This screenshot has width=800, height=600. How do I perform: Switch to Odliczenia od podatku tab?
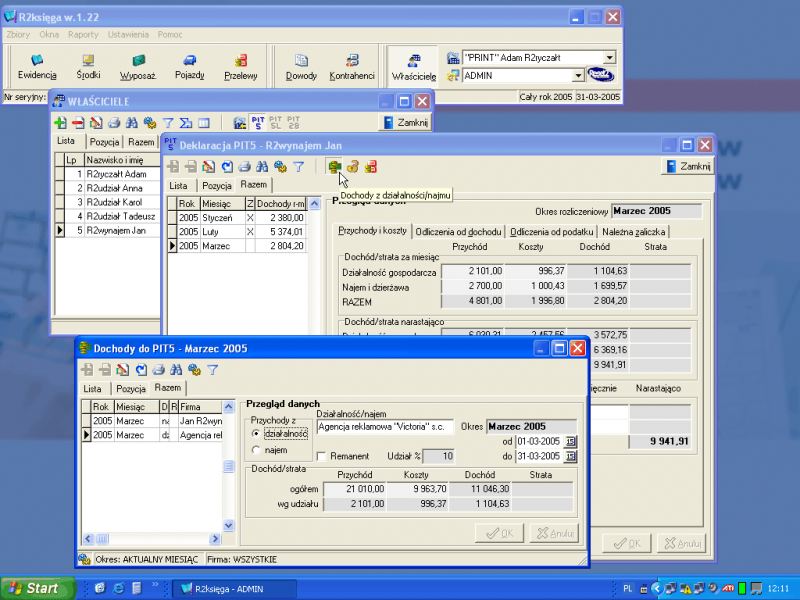point(552,232)
